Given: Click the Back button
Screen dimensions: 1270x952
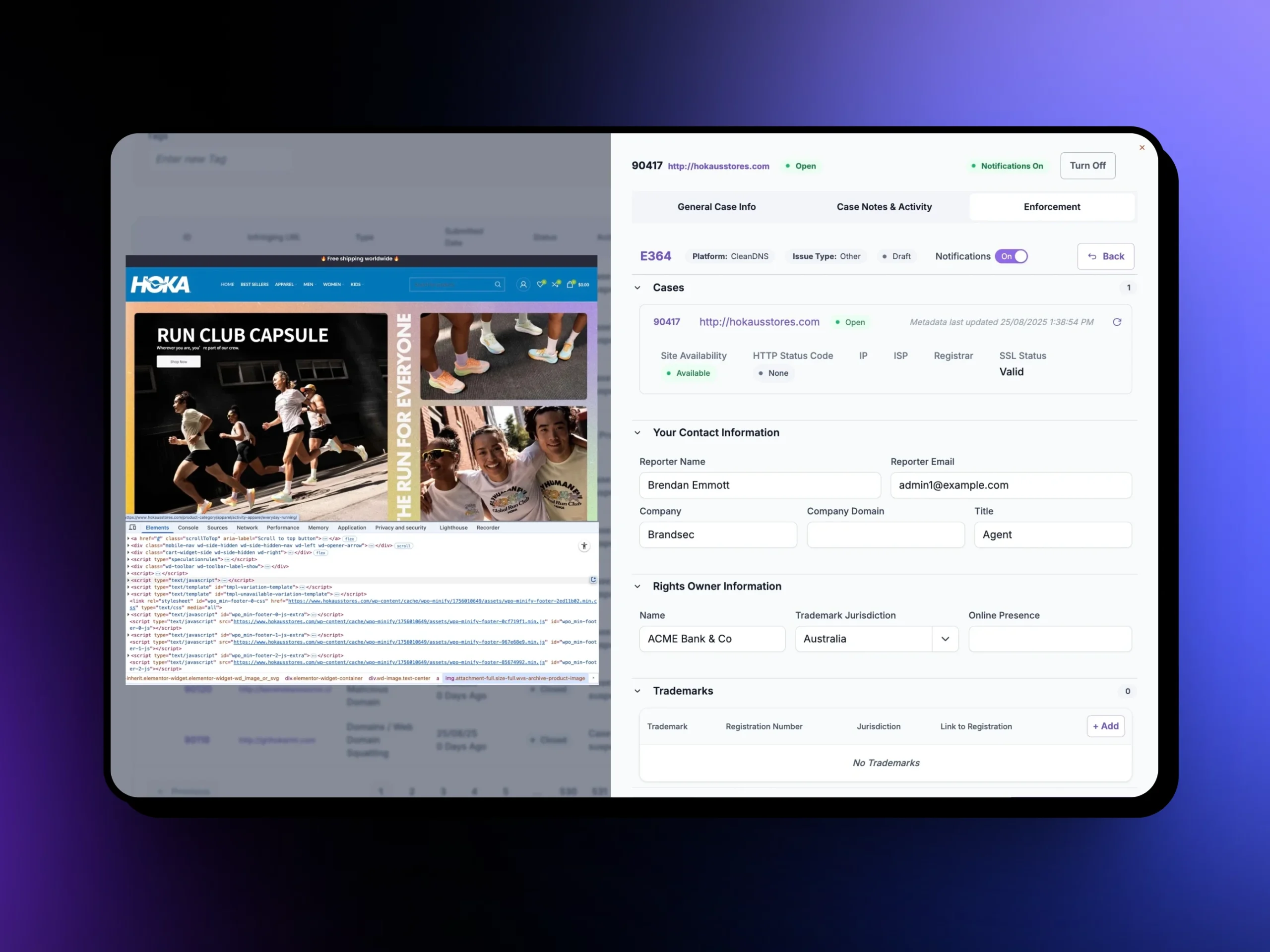Looking at the screenshot, I should (x=1106, y=256).
